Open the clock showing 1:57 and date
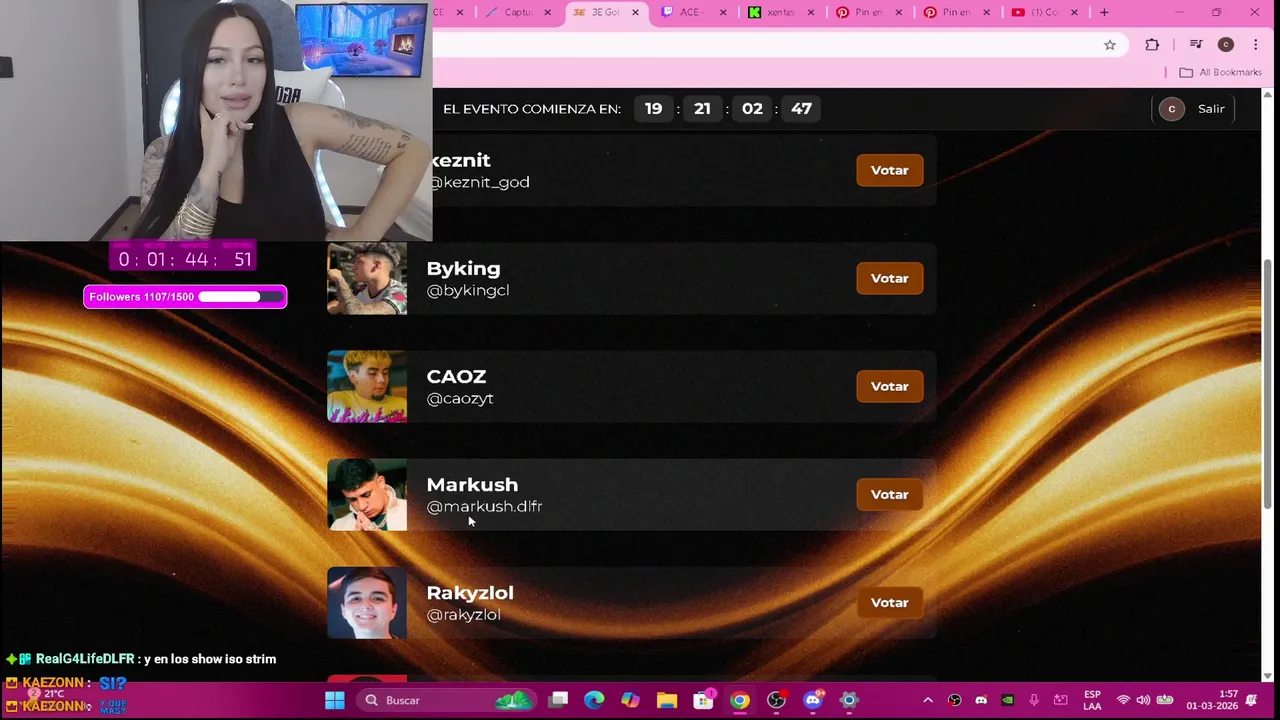1280x720 pixels. [1212, 700]
